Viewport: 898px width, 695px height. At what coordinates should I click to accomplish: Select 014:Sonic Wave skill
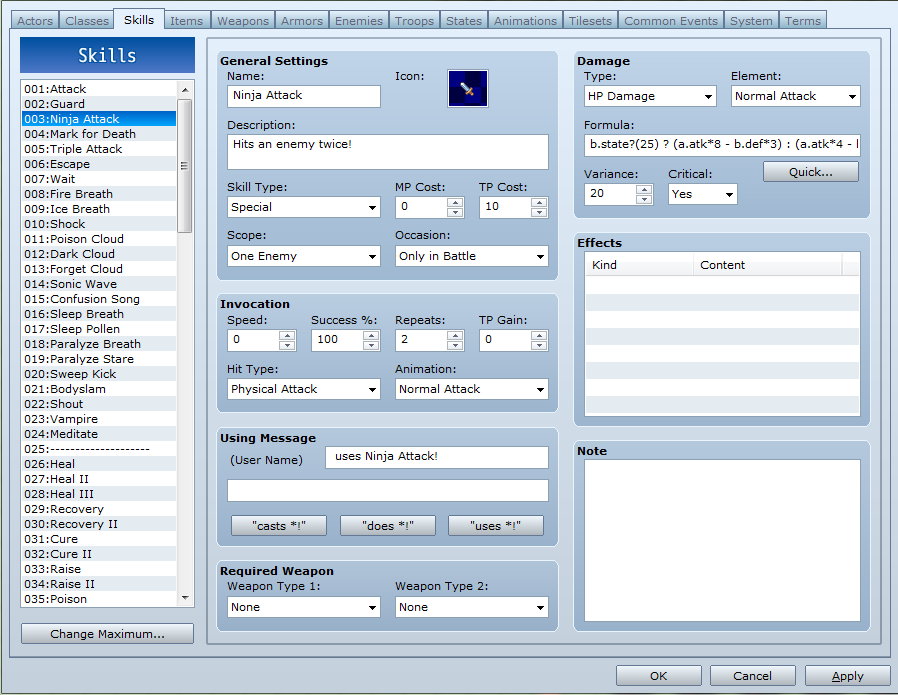99,284
